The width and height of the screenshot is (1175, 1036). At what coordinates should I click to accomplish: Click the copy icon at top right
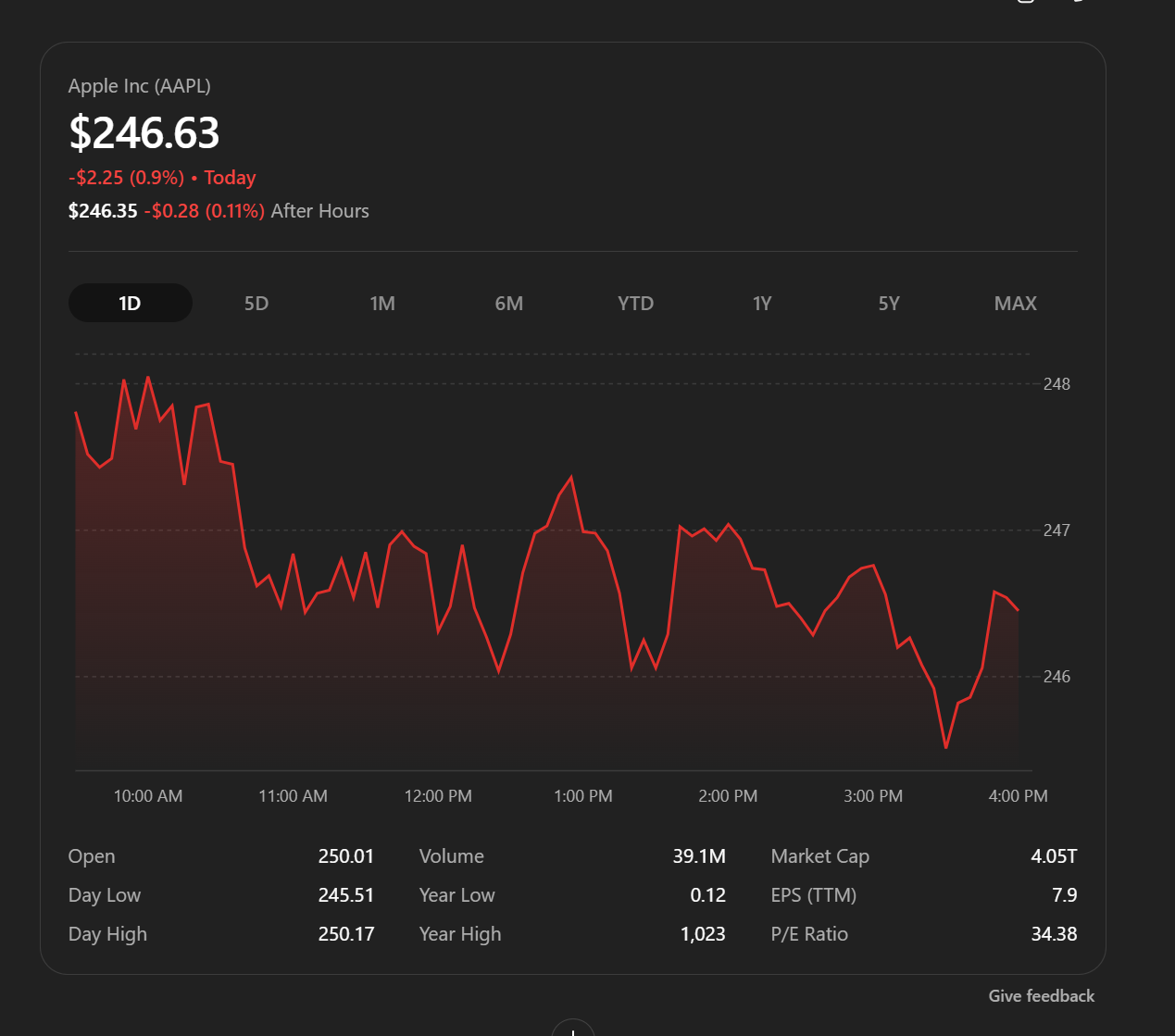point(1025,6)
